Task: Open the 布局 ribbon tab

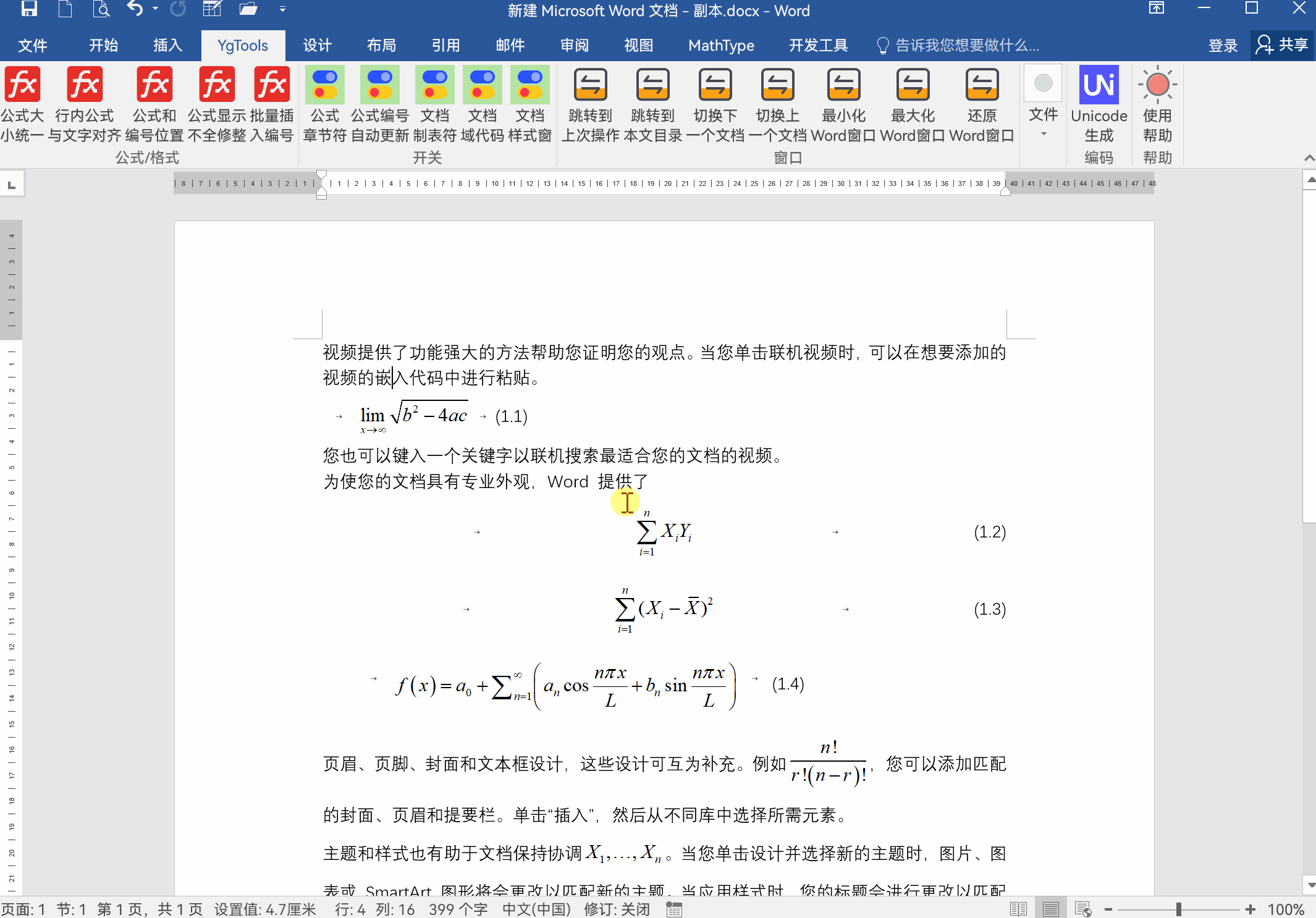Action: coord(381,45)
